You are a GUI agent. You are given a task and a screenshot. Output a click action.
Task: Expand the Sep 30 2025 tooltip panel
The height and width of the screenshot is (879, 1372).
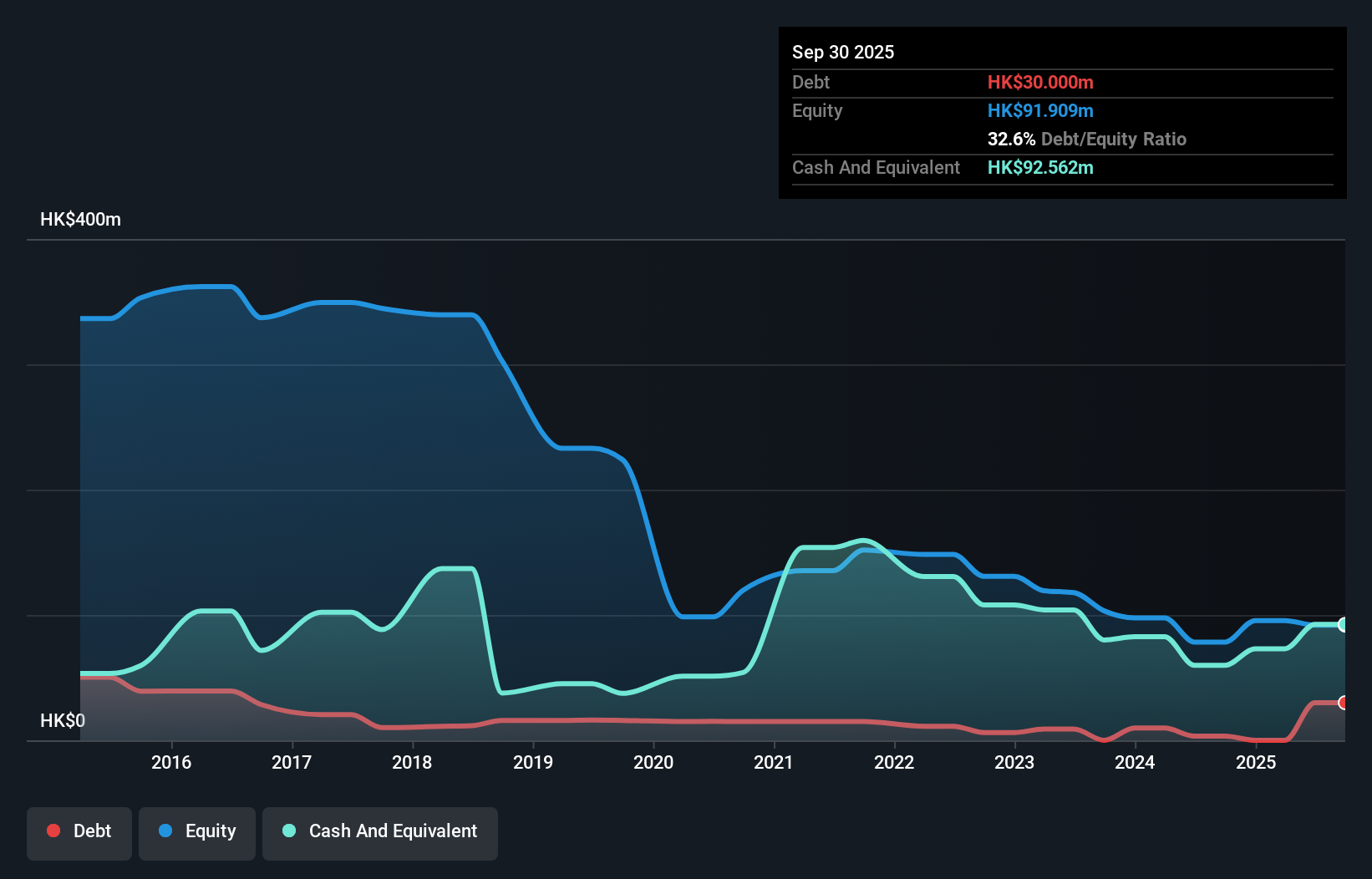[843, 52]
